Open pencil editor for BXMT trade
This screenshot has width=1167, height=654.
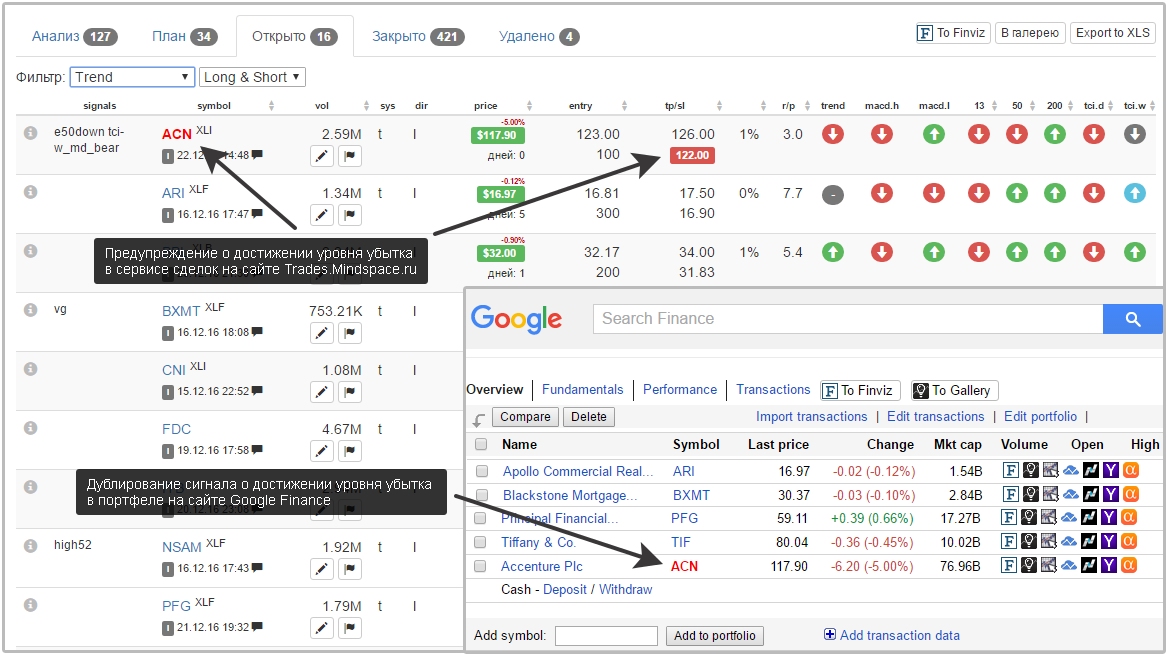(322, 333)
